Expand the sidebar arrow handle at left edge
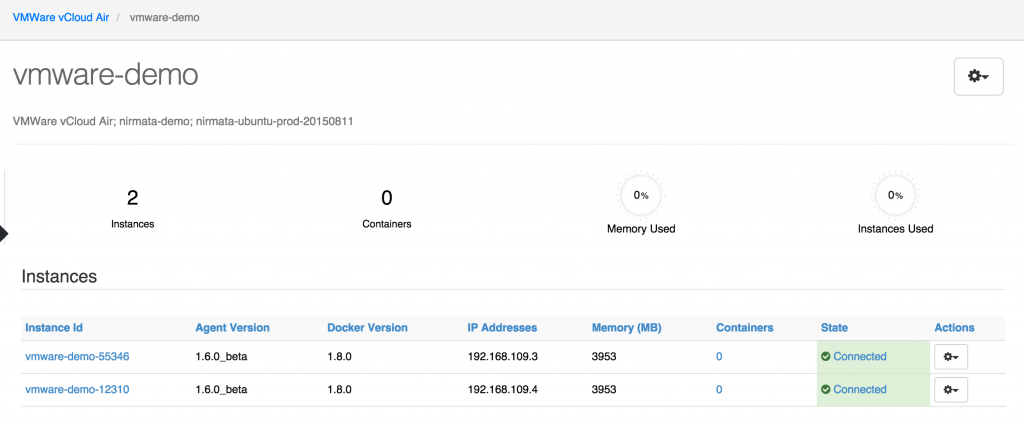Image resolution: width=1024 pixels, height=427 pixels. 4,232
